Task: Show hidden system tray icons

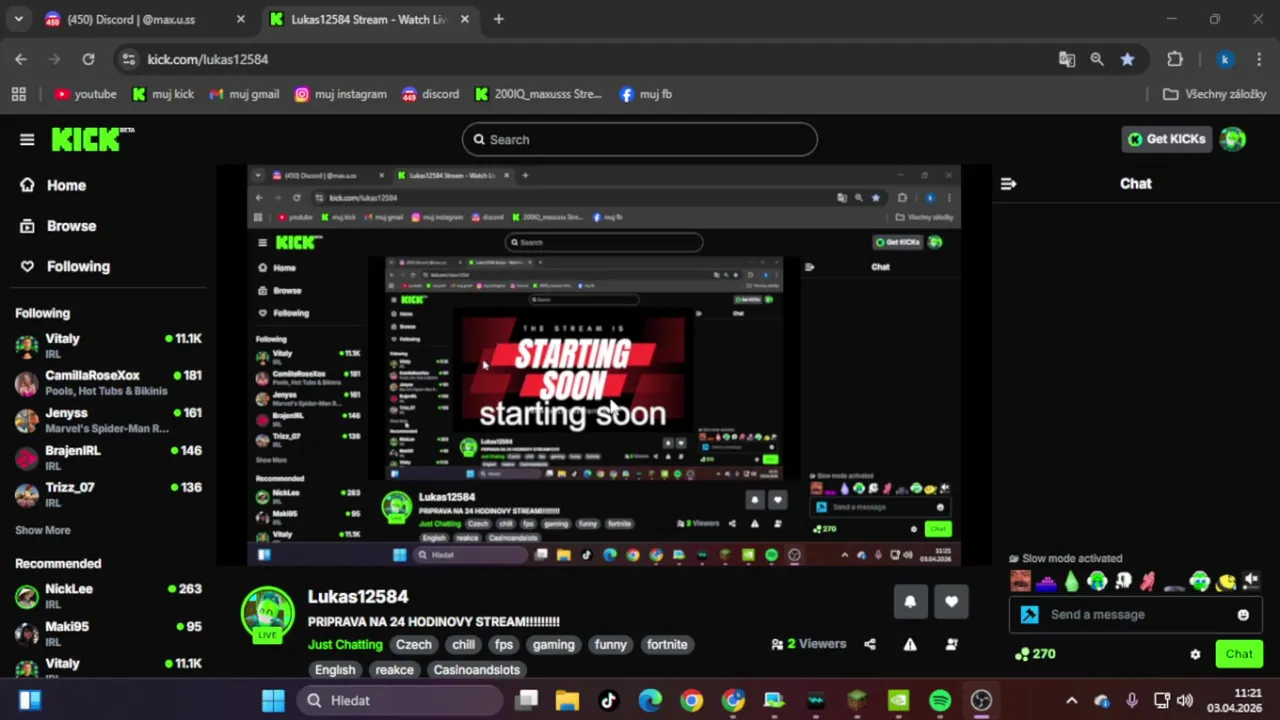Action: [1071, 700]
